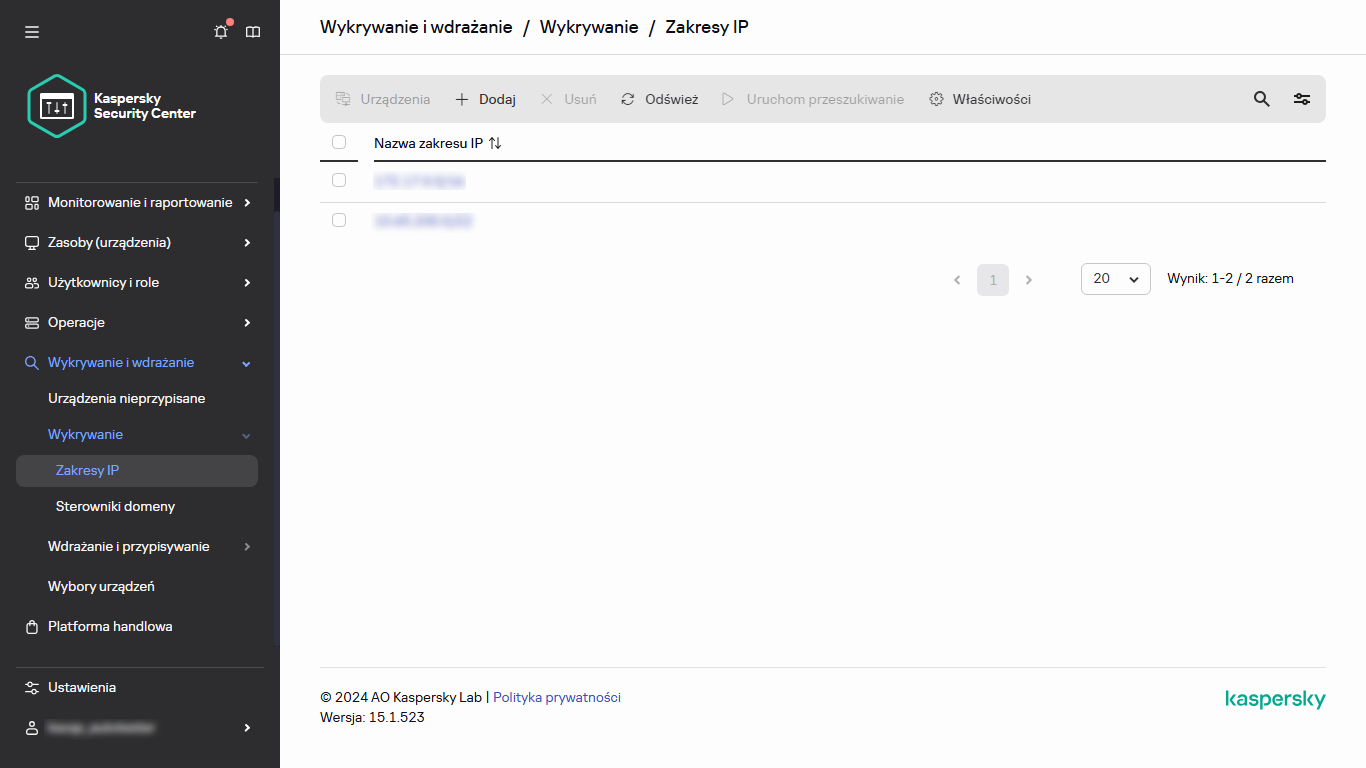
Task: Click the Kaspersky Security Center hexagon logo
Action: 57,105
